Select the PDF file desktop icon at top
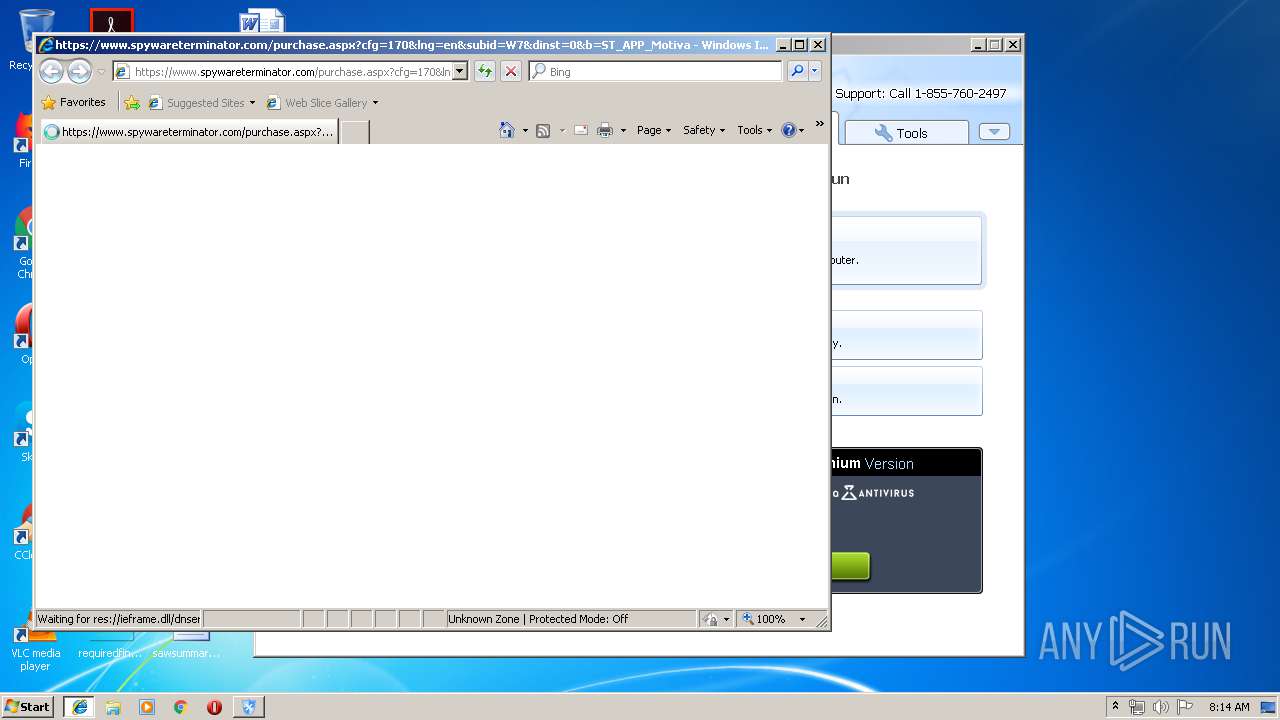This screenshot has width=1280, height=720. point(111,20)
